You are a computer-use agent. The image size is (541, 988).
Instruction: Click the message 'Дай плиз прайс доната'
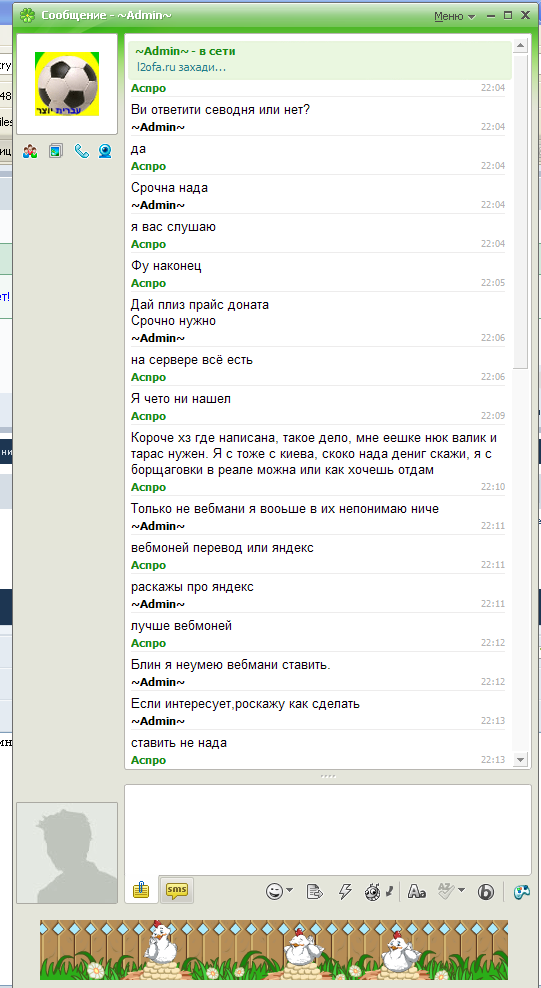[x=200, y=305]
